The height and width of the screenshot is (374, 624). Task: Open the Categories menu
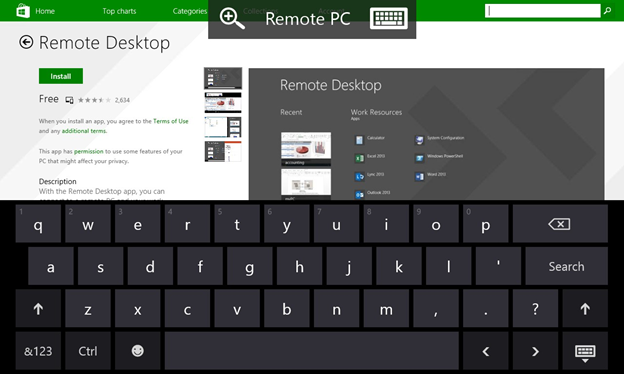click(190, 11)
